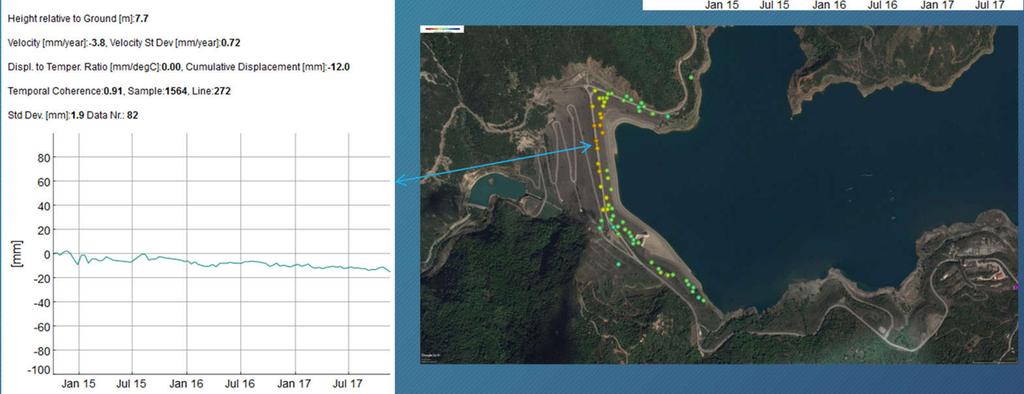Click the left arrowhead of the blue arrow
Image resolution: width=1024 pixels, height=394 pixels.
401,181
